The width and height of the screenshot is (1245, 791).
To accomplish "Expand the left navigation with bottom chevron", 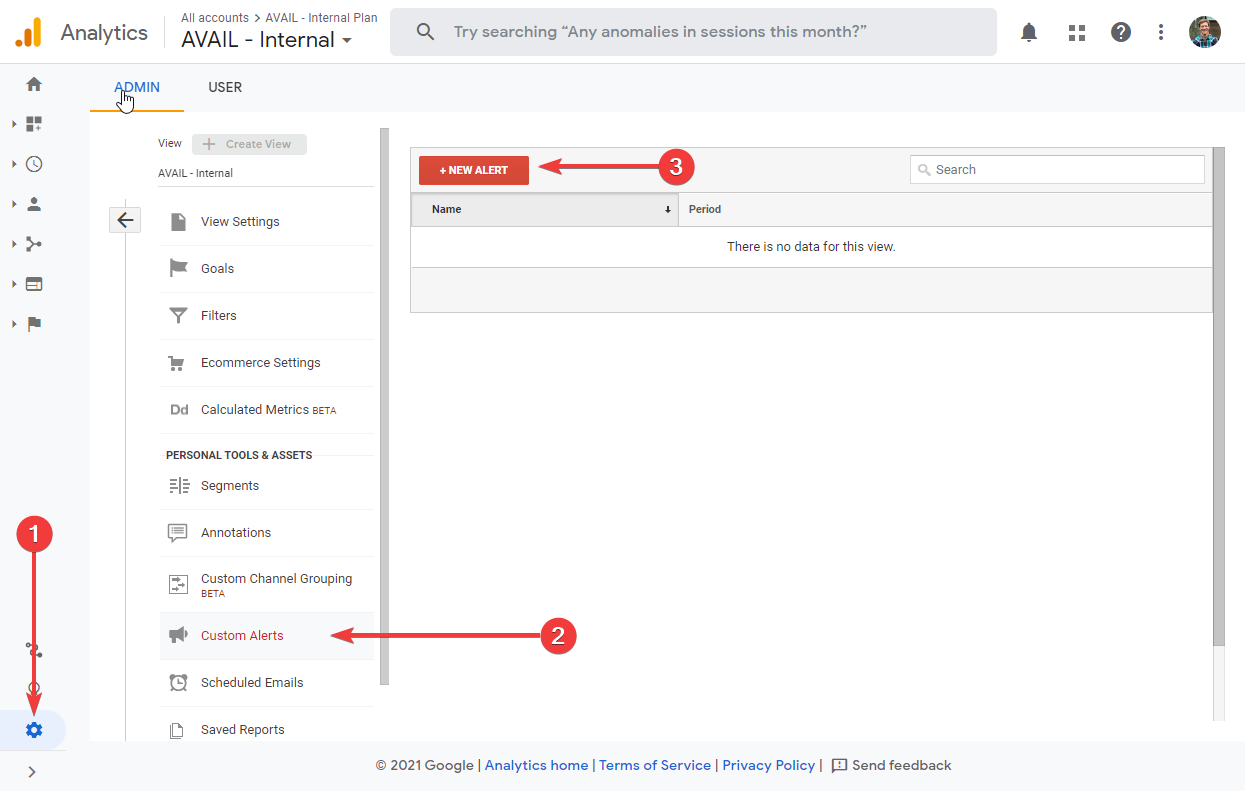I will (x=32, y=772).
